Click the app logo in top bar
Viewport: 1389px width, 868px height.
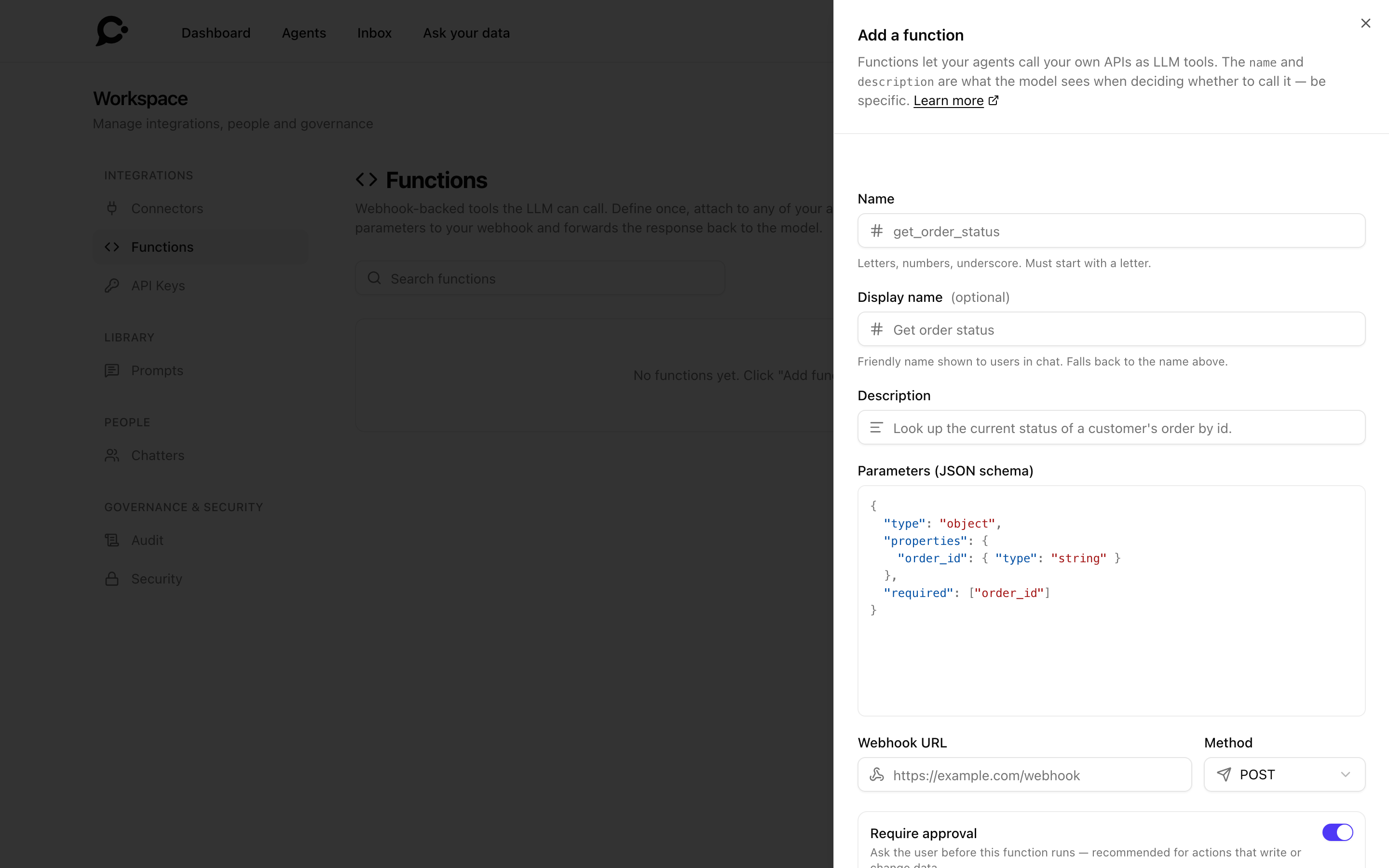pos(112,31)
